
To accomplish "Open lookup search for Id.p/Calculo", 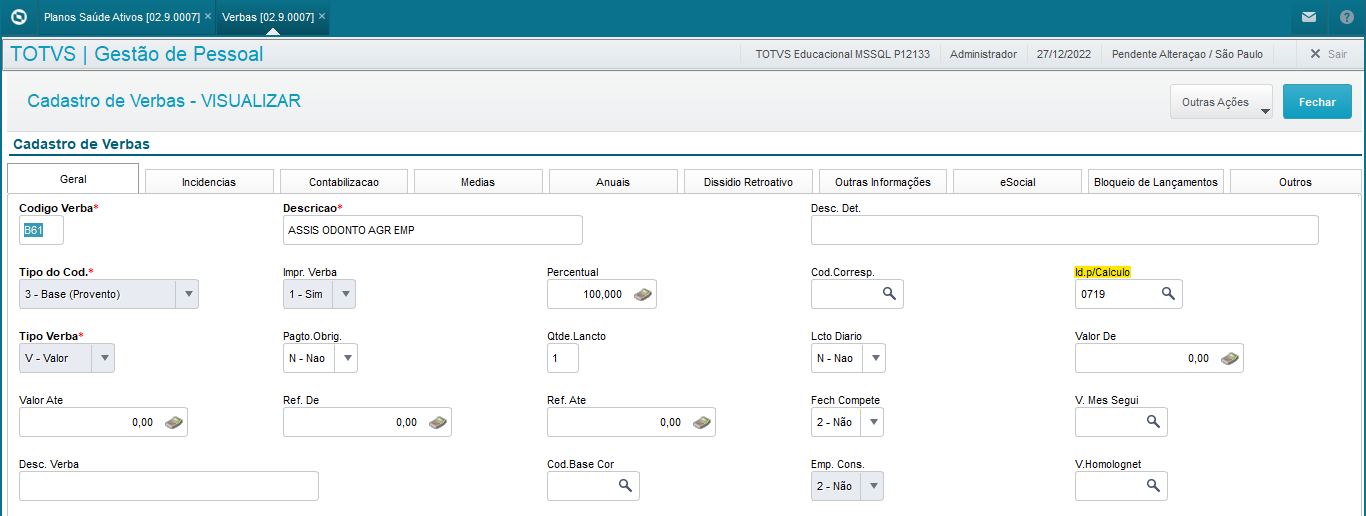I will (x=1167, y=294).
